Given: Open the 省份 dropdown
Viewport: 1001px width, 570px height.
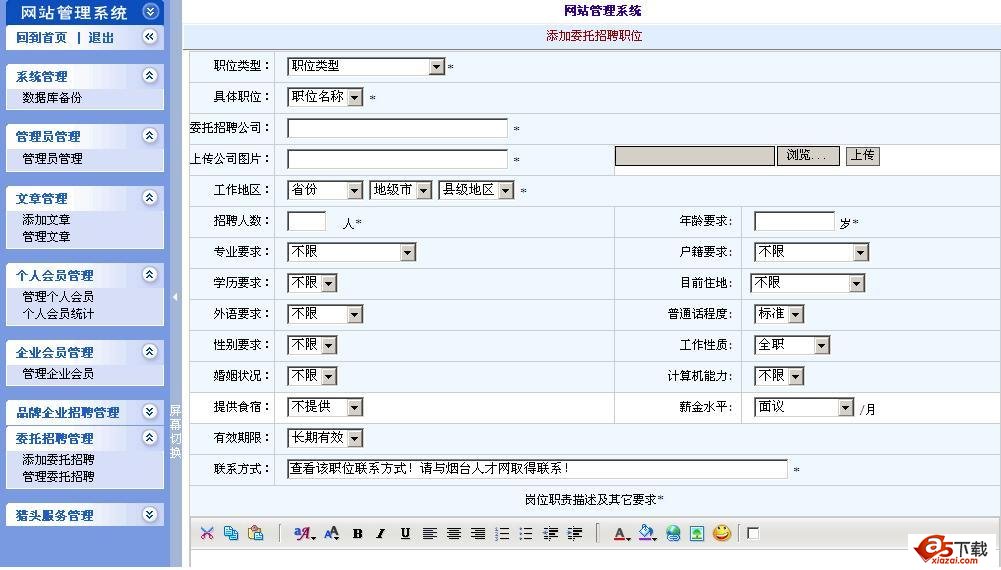Looking at the screenshot, I should [x=326, y=190].
